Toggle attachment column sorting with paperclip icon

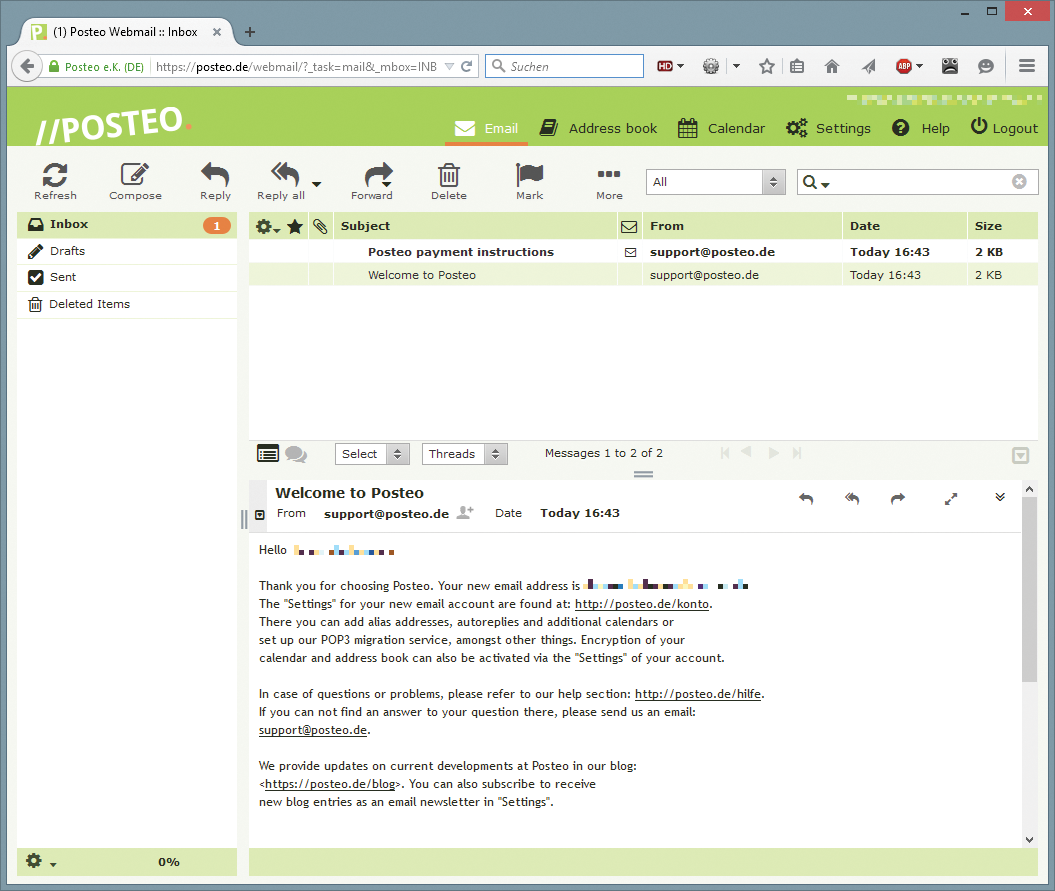(x=319, y=226)
